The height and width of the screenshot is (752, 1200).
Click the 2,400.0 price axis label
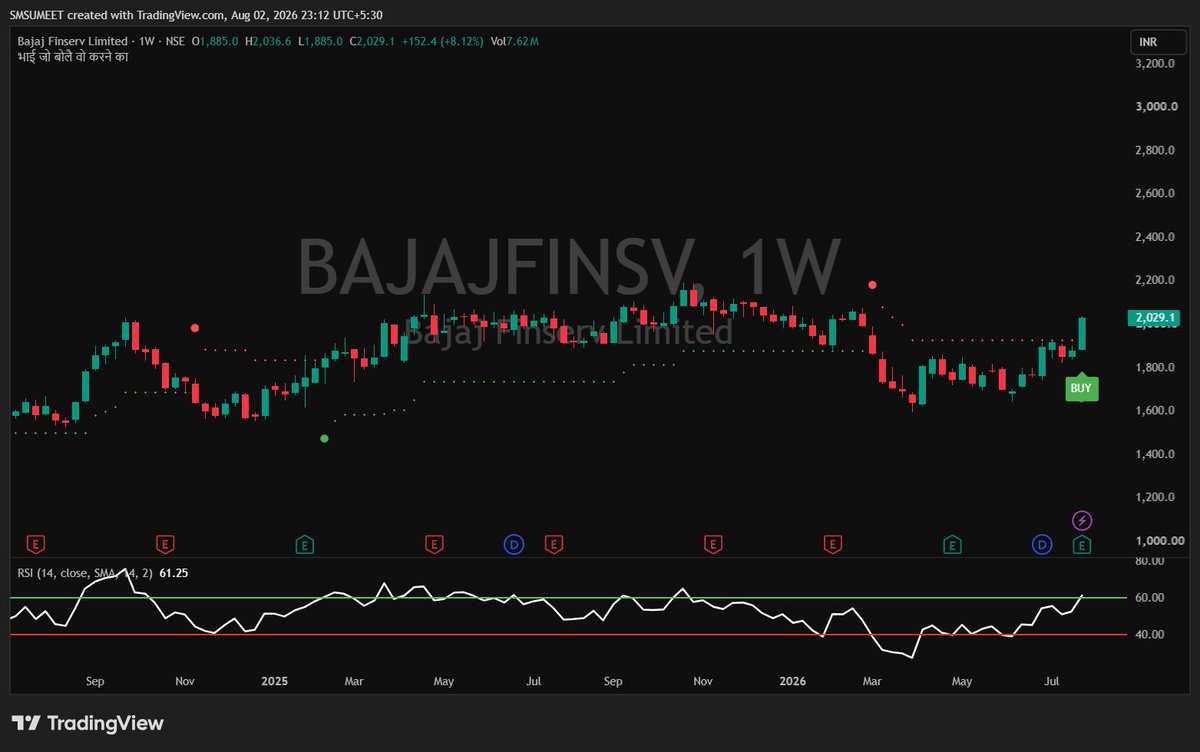1153,237
